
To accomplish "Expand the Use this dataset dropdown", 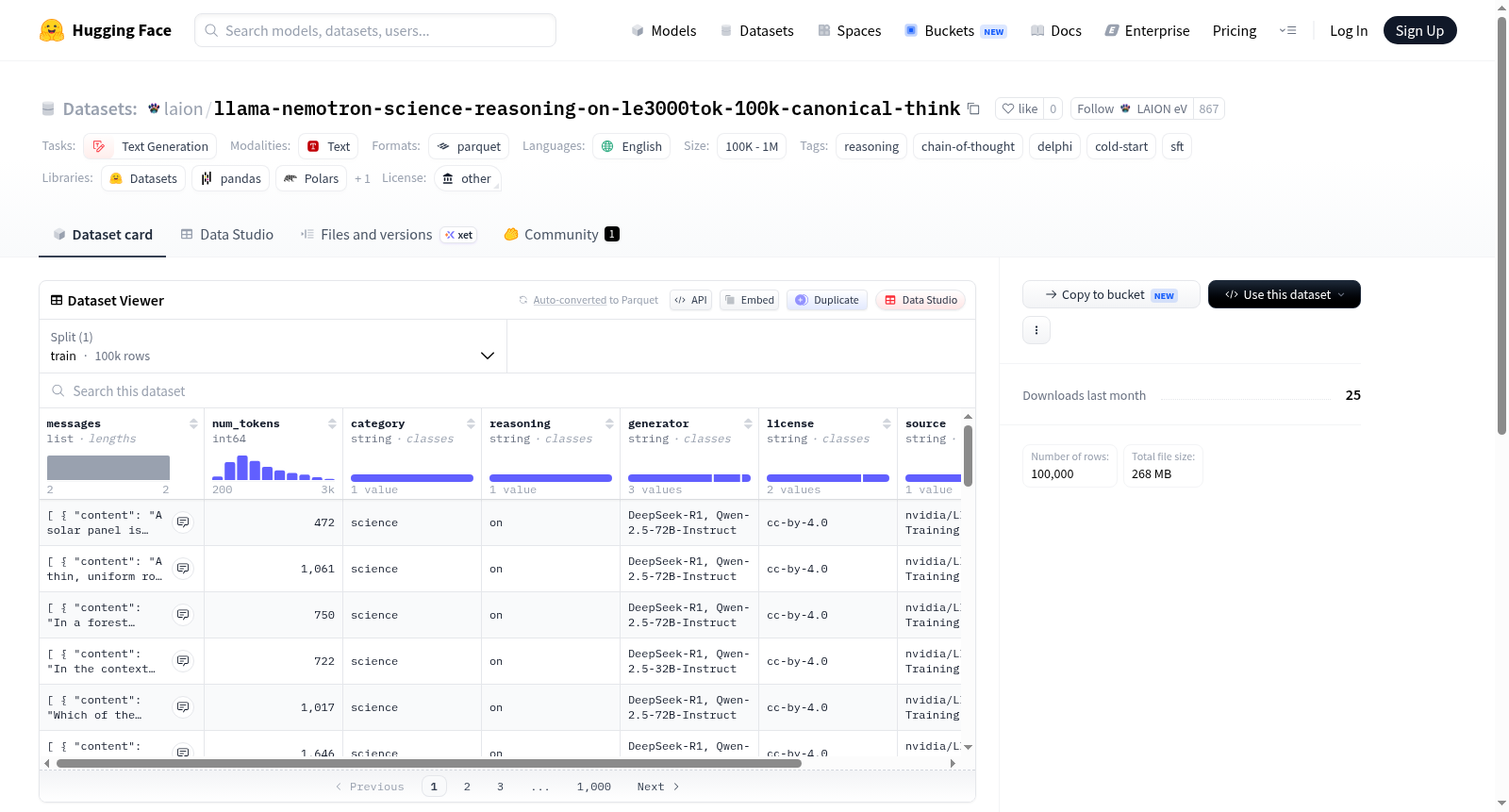I will coord(1285,294).
